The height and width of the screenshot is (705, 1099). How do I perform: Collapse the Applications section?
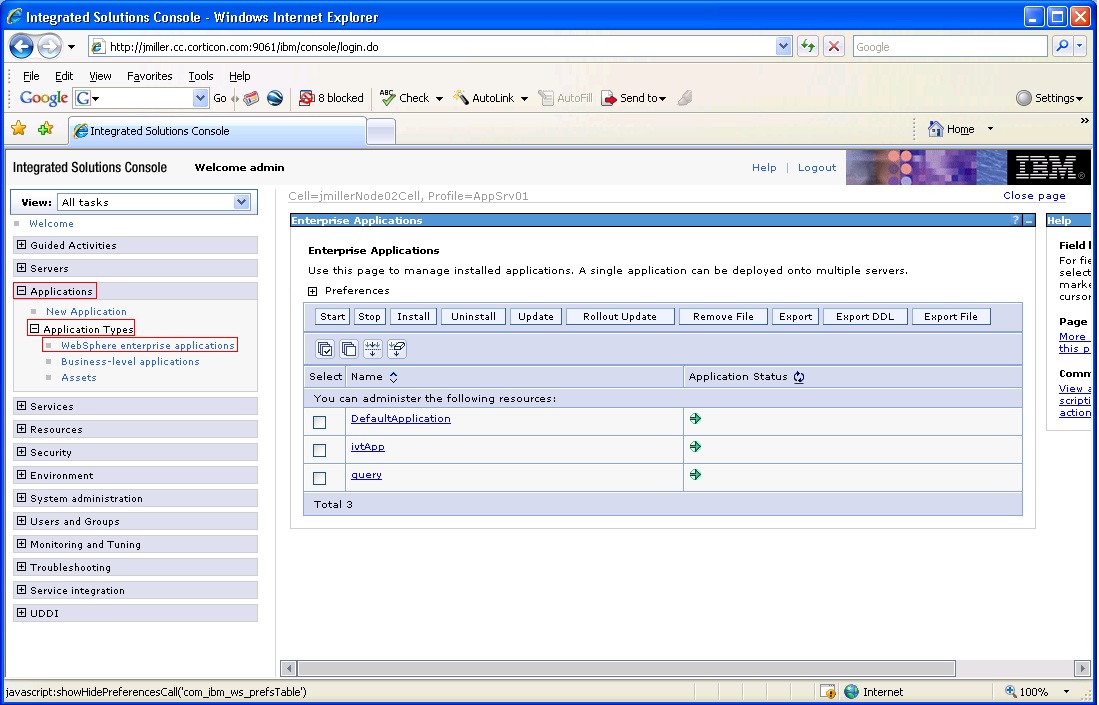coord(20,291)
